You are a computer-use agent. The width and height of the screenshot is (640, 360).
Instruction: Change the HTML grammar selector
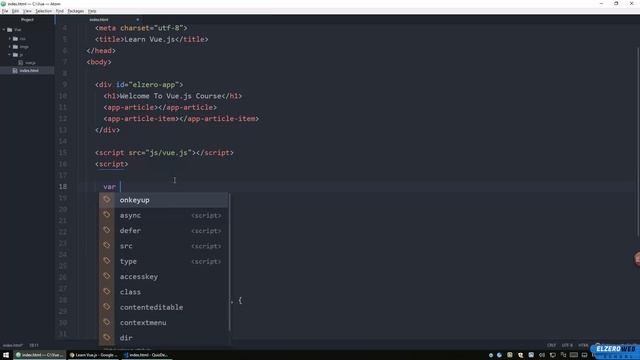pos(583,345)
